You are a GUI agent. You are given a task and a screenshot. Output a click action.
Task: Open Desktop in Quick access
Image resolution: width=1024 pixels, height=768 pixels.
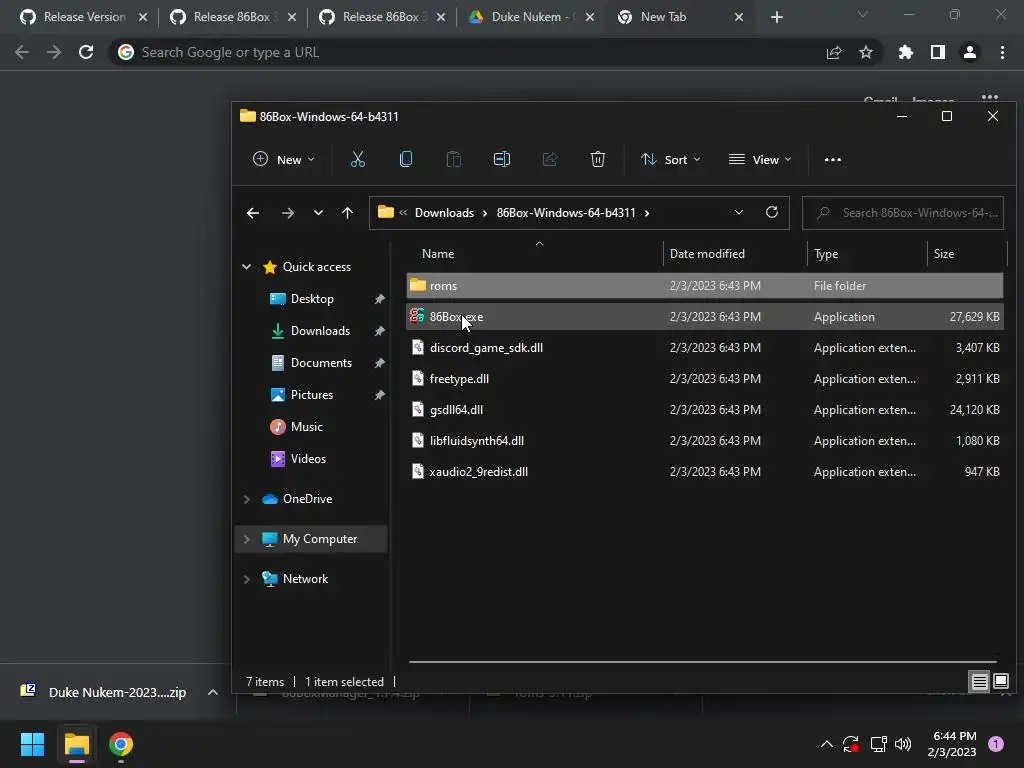(312, 298)
